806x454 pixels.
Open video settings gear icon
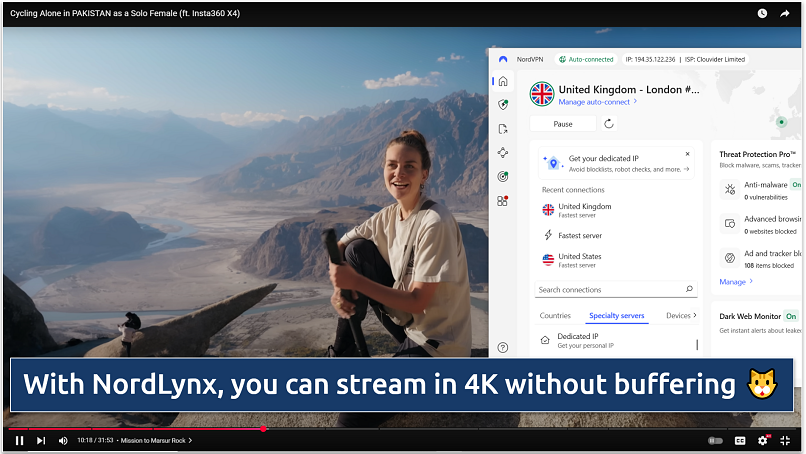tap(763, 440)
